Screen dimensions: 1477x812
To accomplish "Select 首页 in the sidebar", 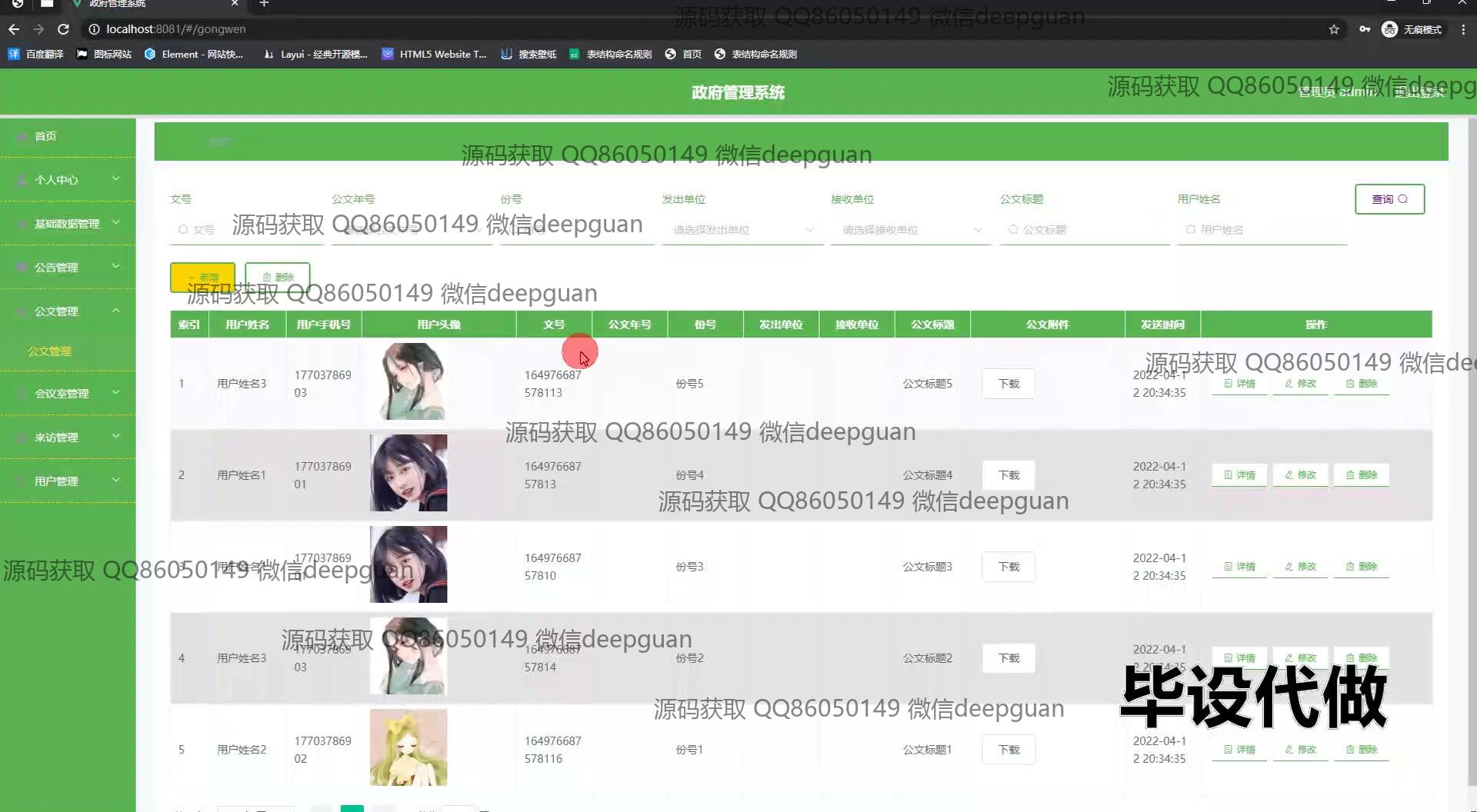I will [46, 136].
